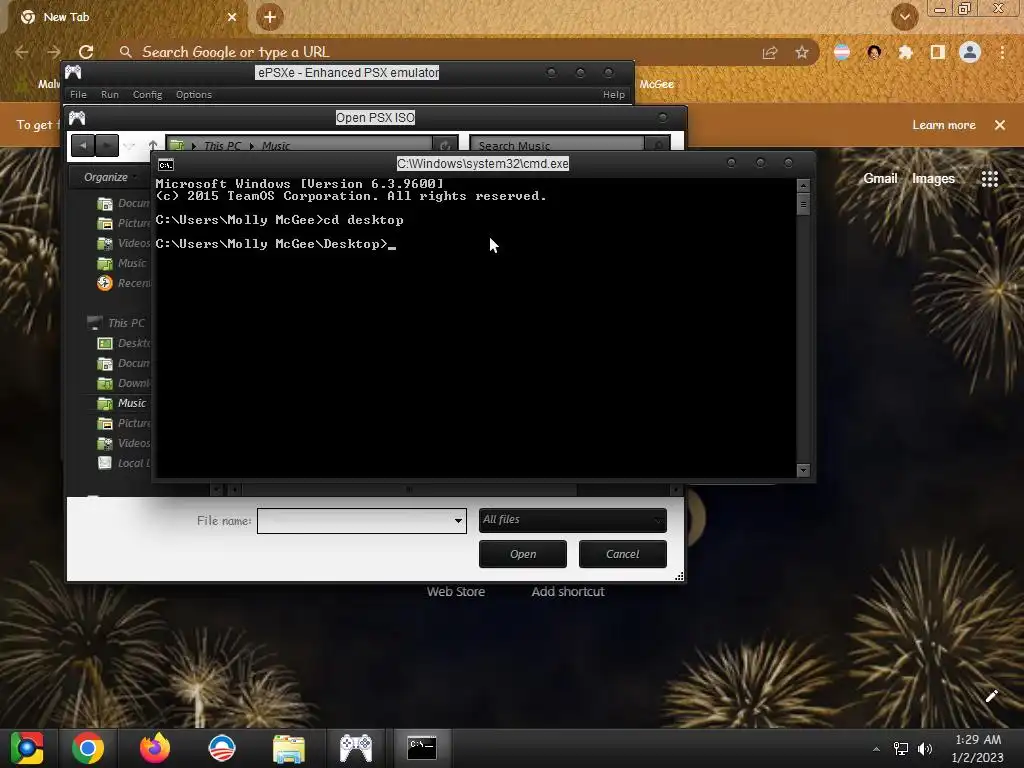Open the ePSXe Config menu
Viewport: 1024px width, 768px height.
point(148,95)
